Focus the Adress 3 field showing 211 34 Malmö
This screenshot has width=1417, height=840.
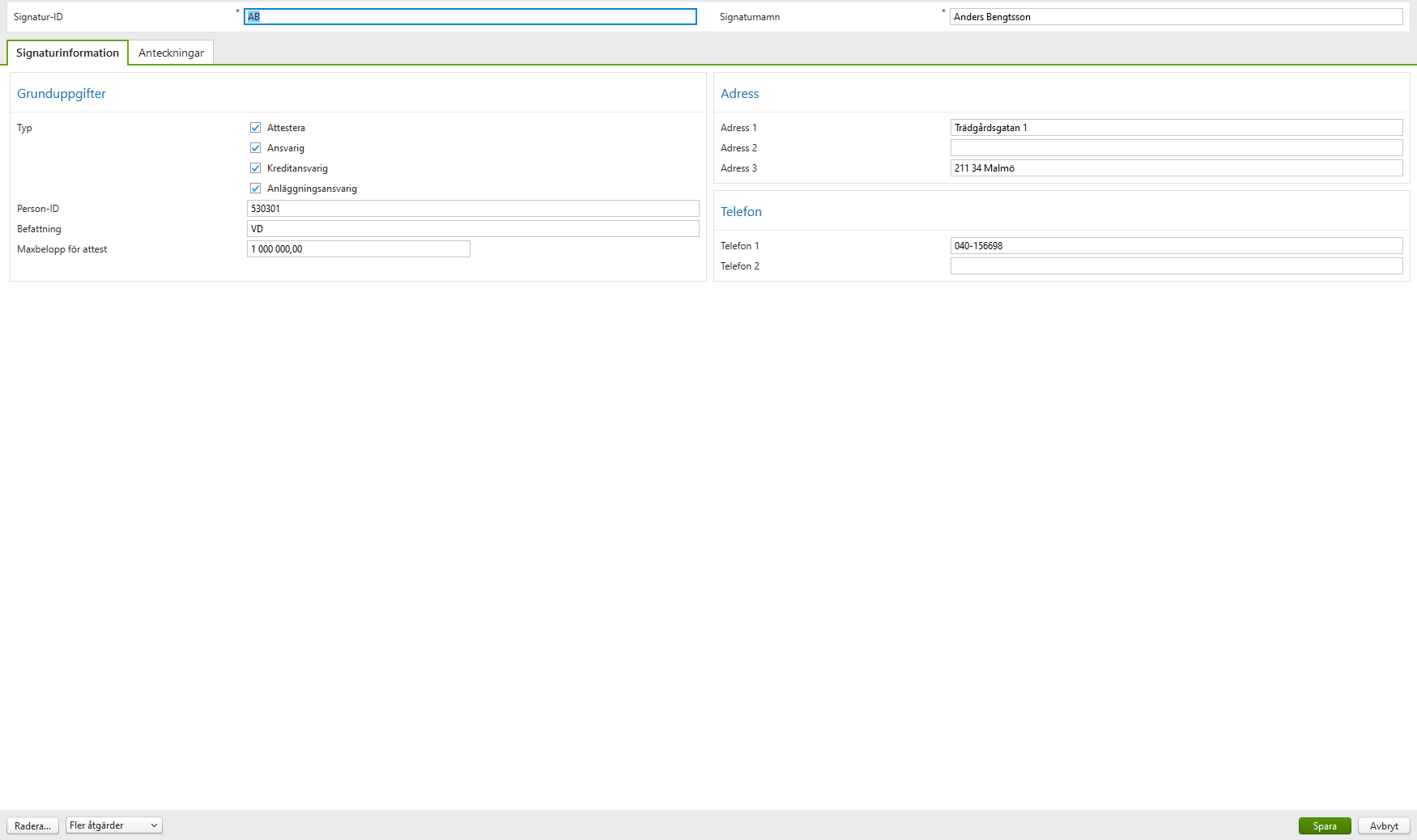1176,168
